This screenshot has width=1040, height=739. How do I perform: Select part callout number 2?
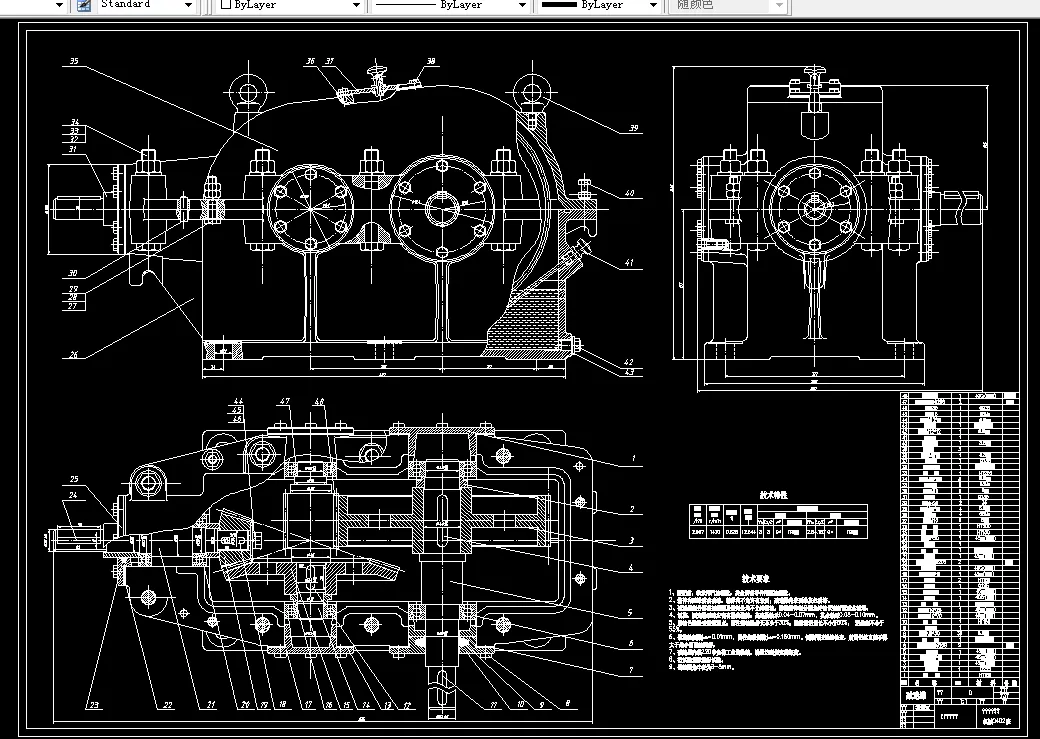click(x=632, y=509)
